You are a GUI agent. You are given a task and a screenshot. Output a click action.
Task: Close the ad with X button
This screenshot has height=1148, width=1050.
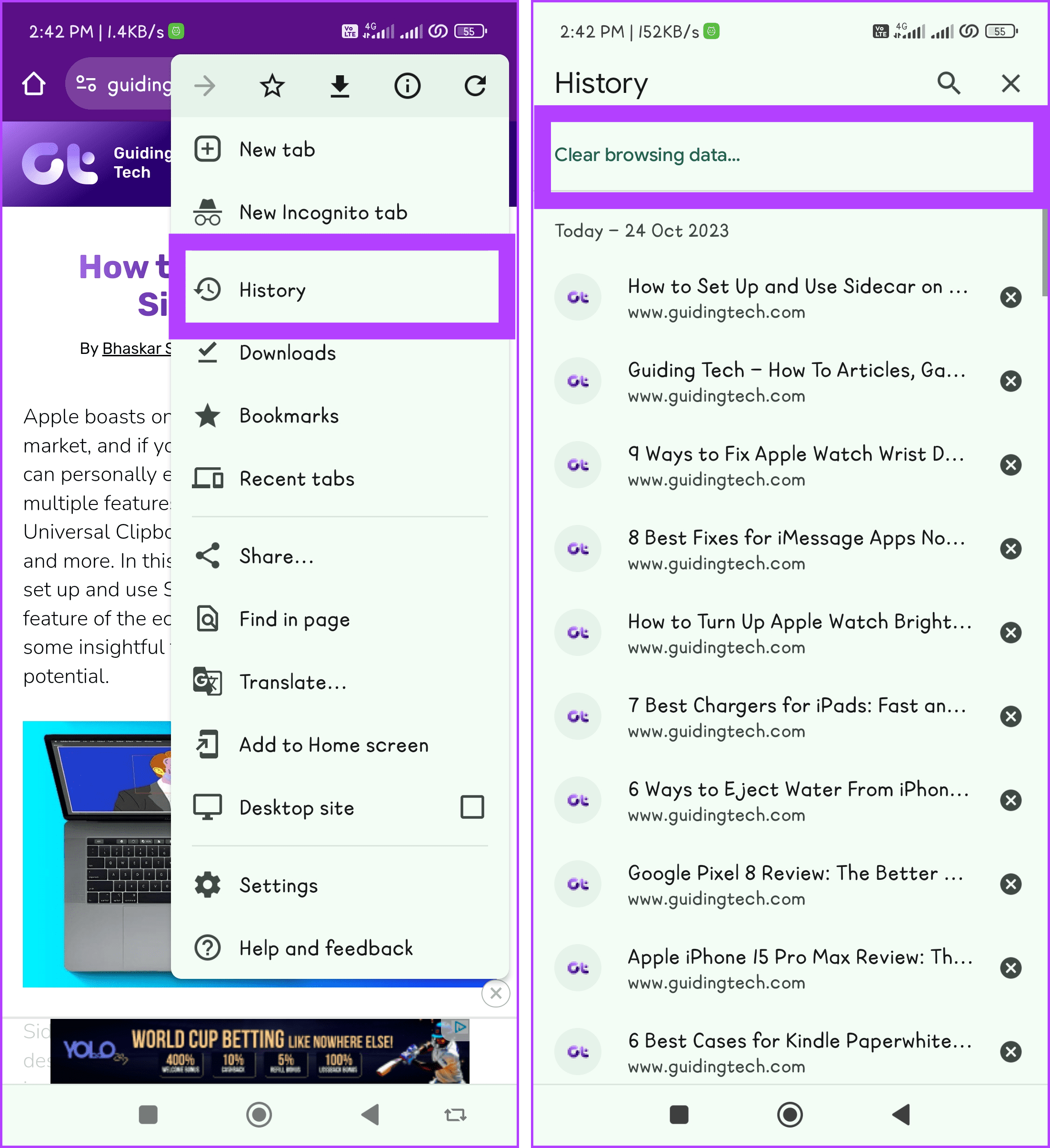coord(496,993)
